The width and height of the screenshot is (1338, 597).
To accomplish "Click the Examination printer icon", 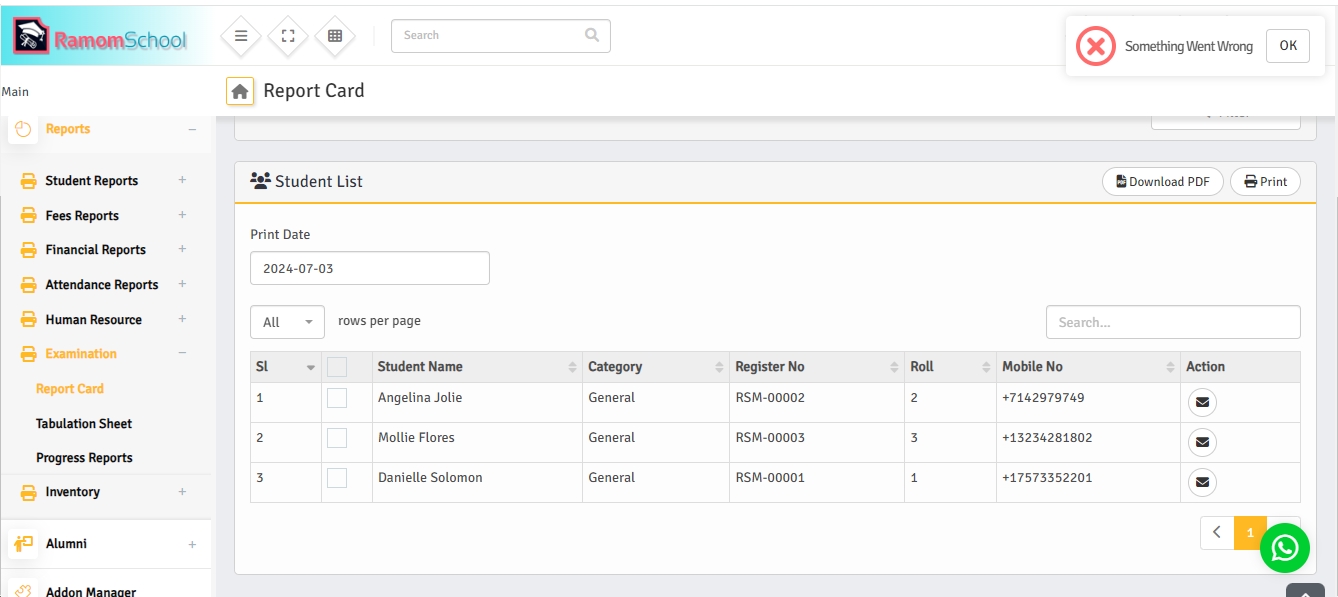I will tap(29, 354).
